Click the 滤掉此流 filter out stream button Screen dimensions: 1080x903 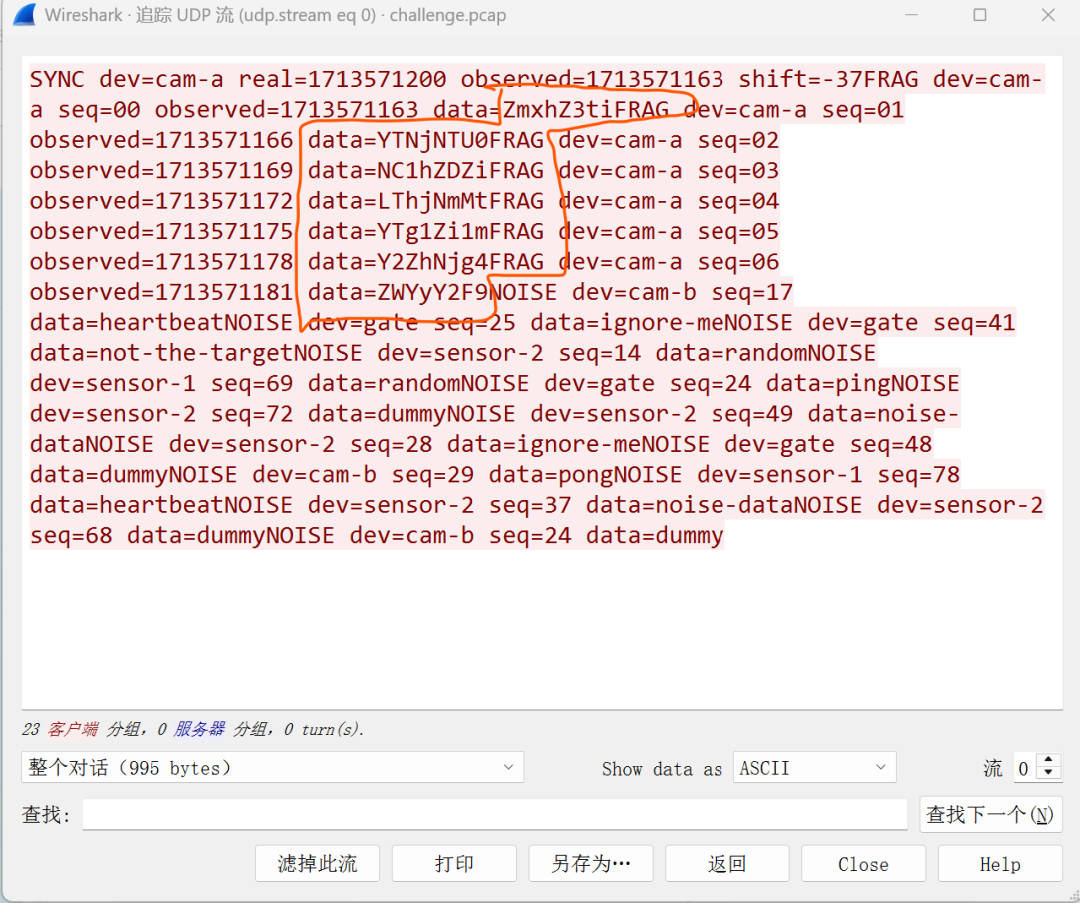click(318, 864)
